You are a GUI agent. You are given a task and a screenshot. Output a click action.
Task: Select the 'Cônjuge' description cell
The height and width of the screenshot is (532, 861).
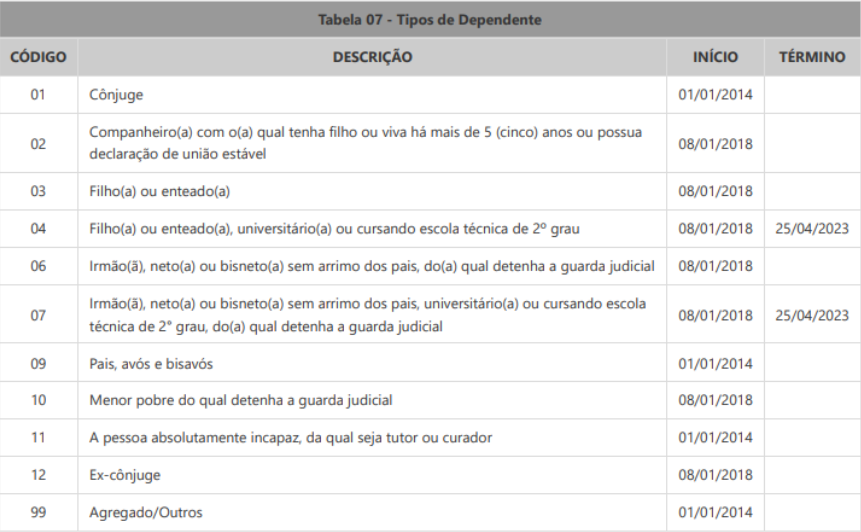coord(117,95)
